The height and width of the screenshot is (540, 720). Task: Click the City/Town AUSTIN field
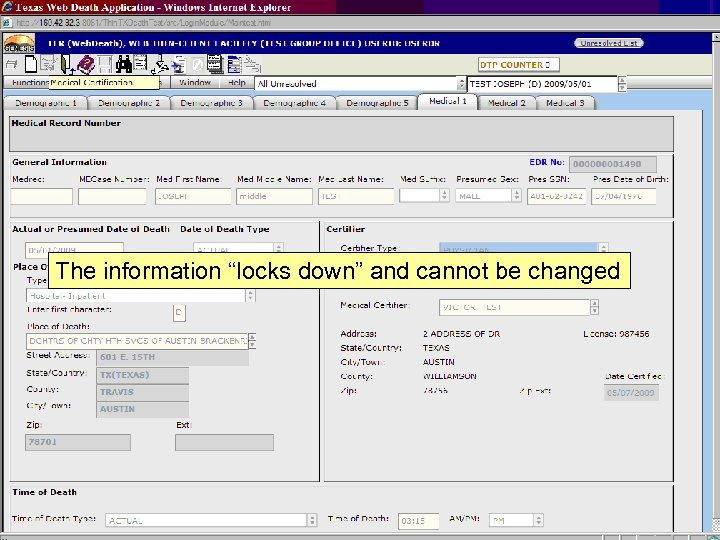(142, 409)
